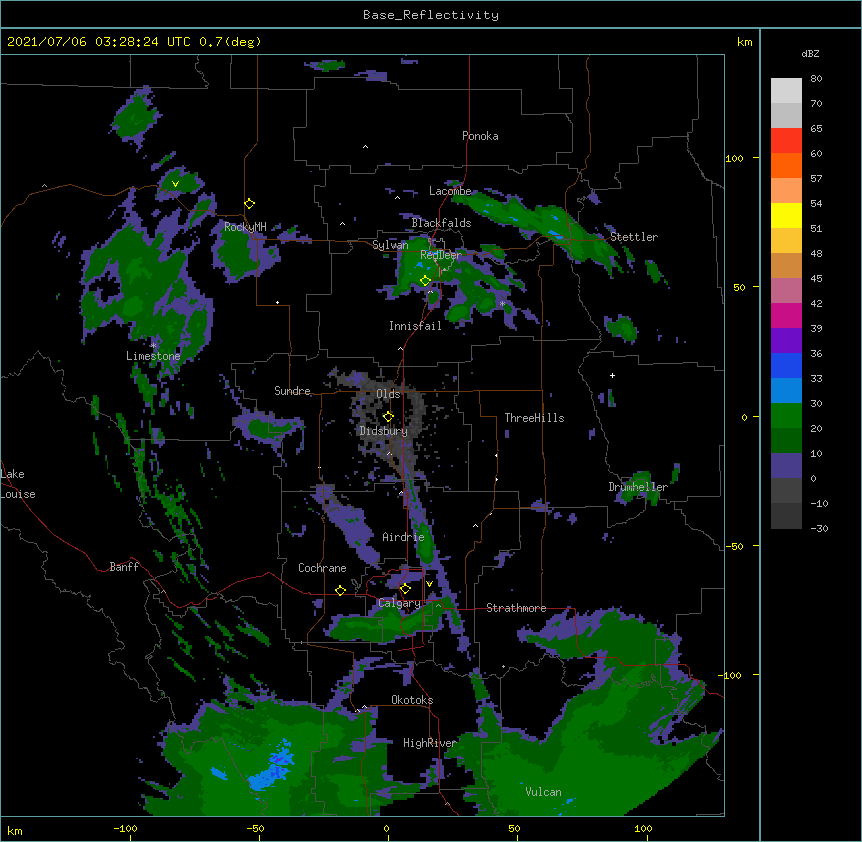Screen dimensions: 862x842
Task: Click the -30 value in dBZ legend
Action: click(819, 529)
